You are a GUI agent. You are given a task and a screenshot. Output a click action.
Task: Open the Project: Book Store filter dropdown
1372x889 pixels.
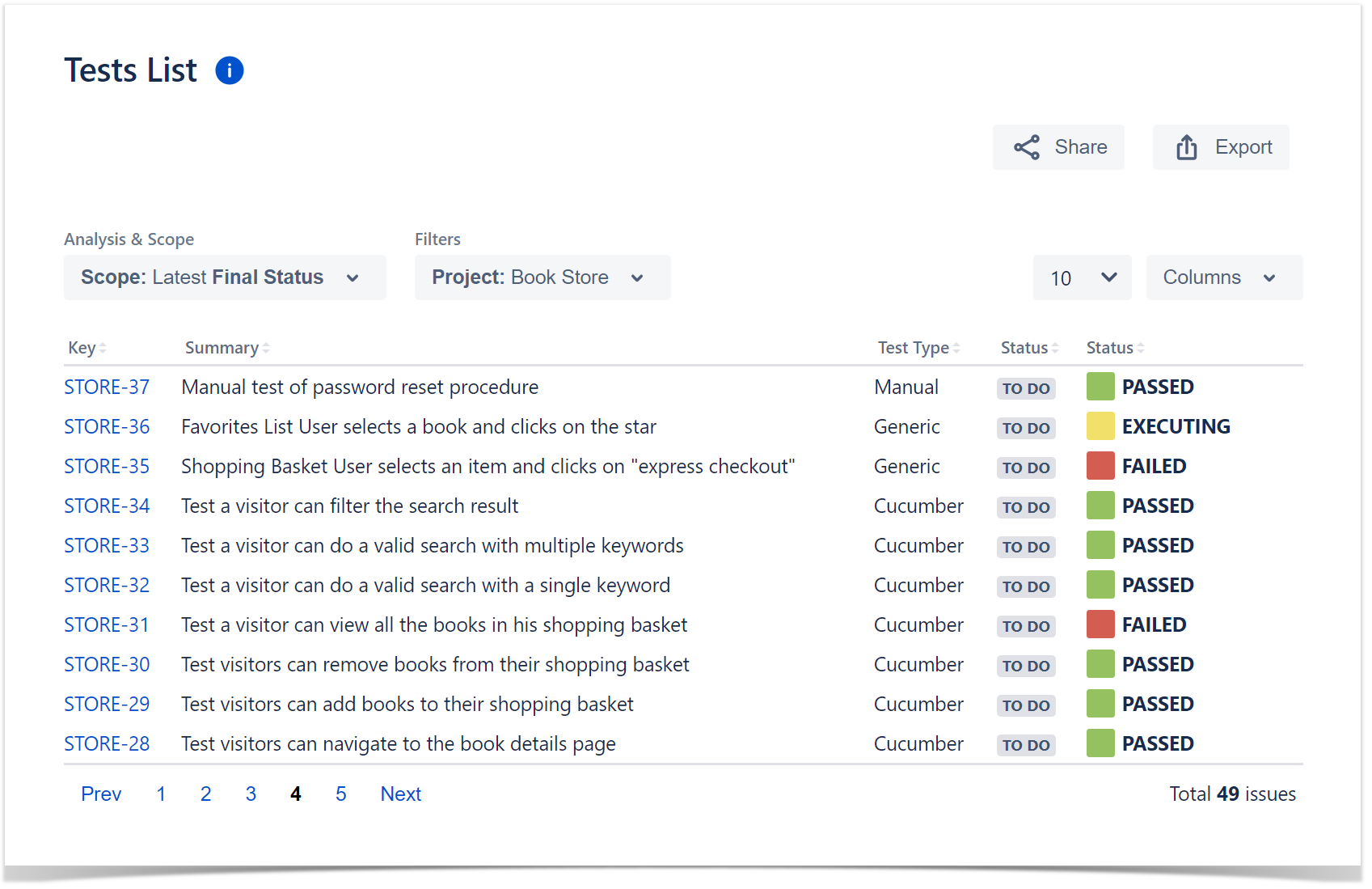[x=542, y=277]
